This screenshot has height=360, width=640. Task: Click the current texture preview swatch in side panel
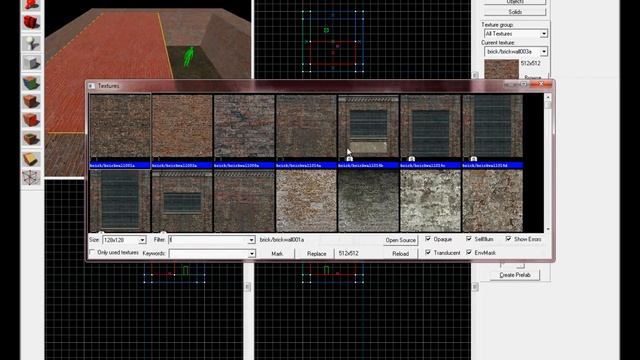click(x=501, y=69)
